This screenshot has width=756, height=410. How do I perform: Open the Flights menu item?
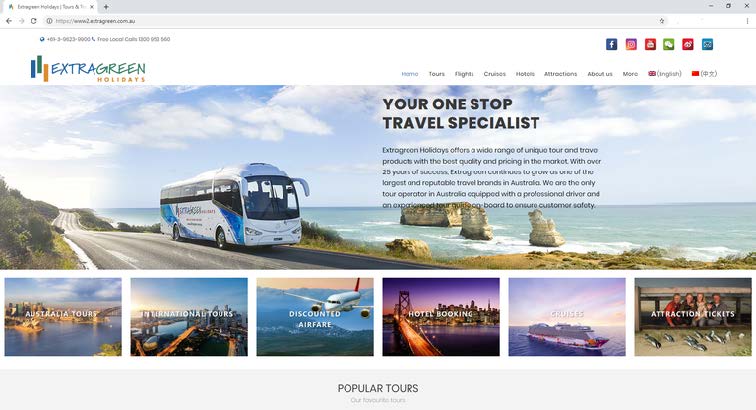point(464,74)
